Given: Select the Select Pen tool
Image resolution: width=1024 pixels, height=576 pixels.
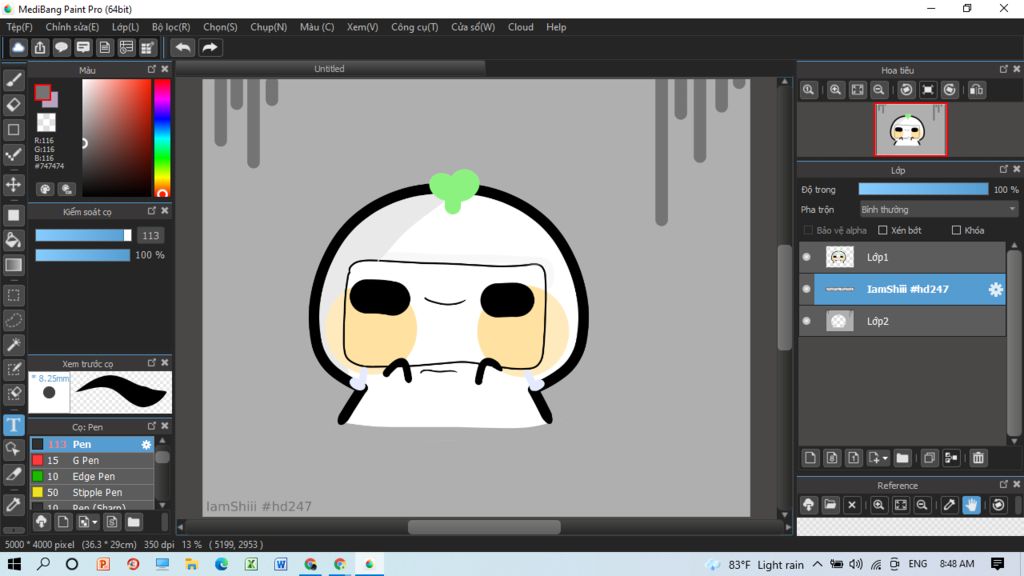Looking at the screenshot, I should (x=13, y=370).
